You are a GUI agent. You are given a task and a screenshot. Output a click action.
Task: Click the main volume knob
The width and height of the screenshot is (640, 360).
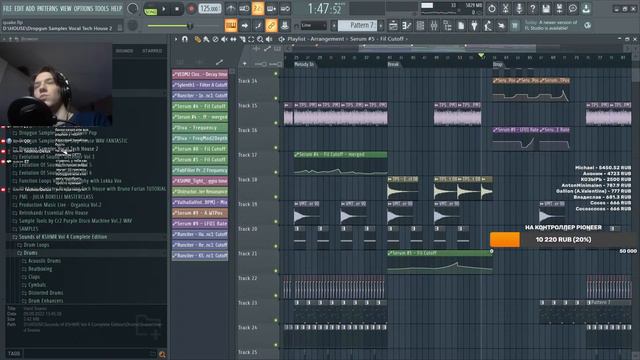point(133,8)
